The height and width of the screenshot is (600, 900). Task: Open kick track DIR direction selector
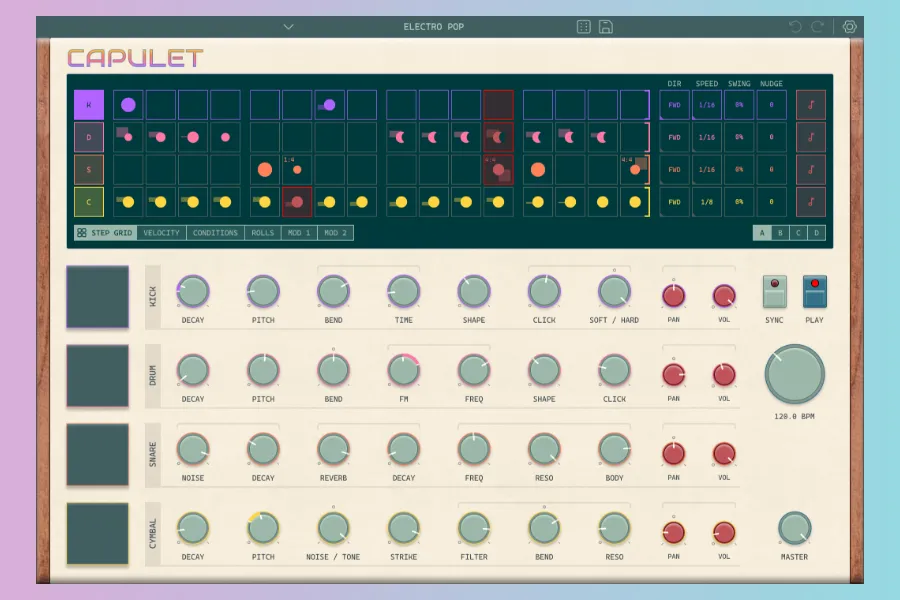[674, 105]
